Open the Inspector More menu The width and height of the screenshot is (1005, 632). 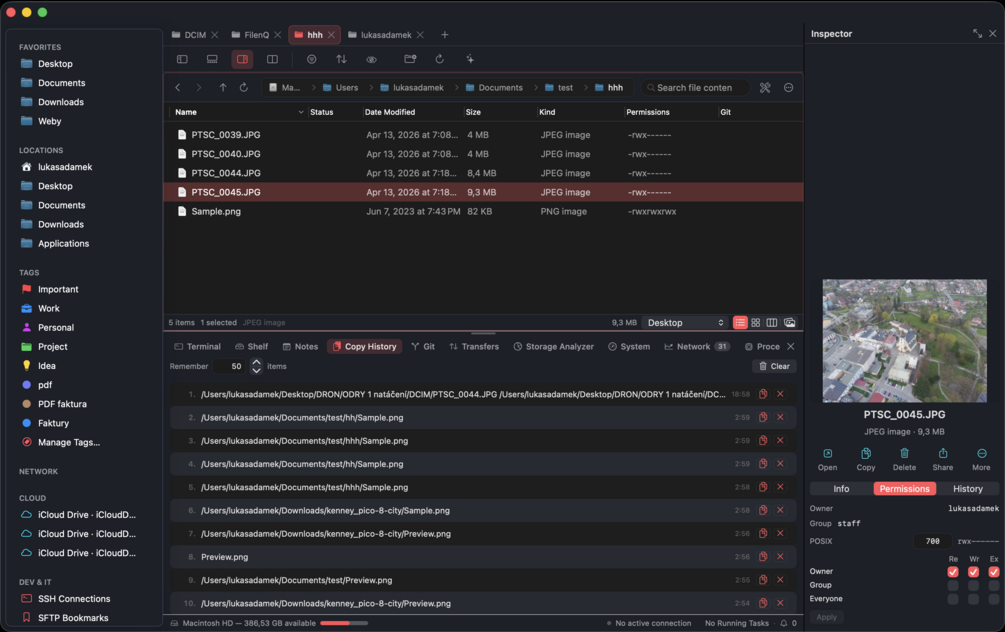(x=981, y=460)
